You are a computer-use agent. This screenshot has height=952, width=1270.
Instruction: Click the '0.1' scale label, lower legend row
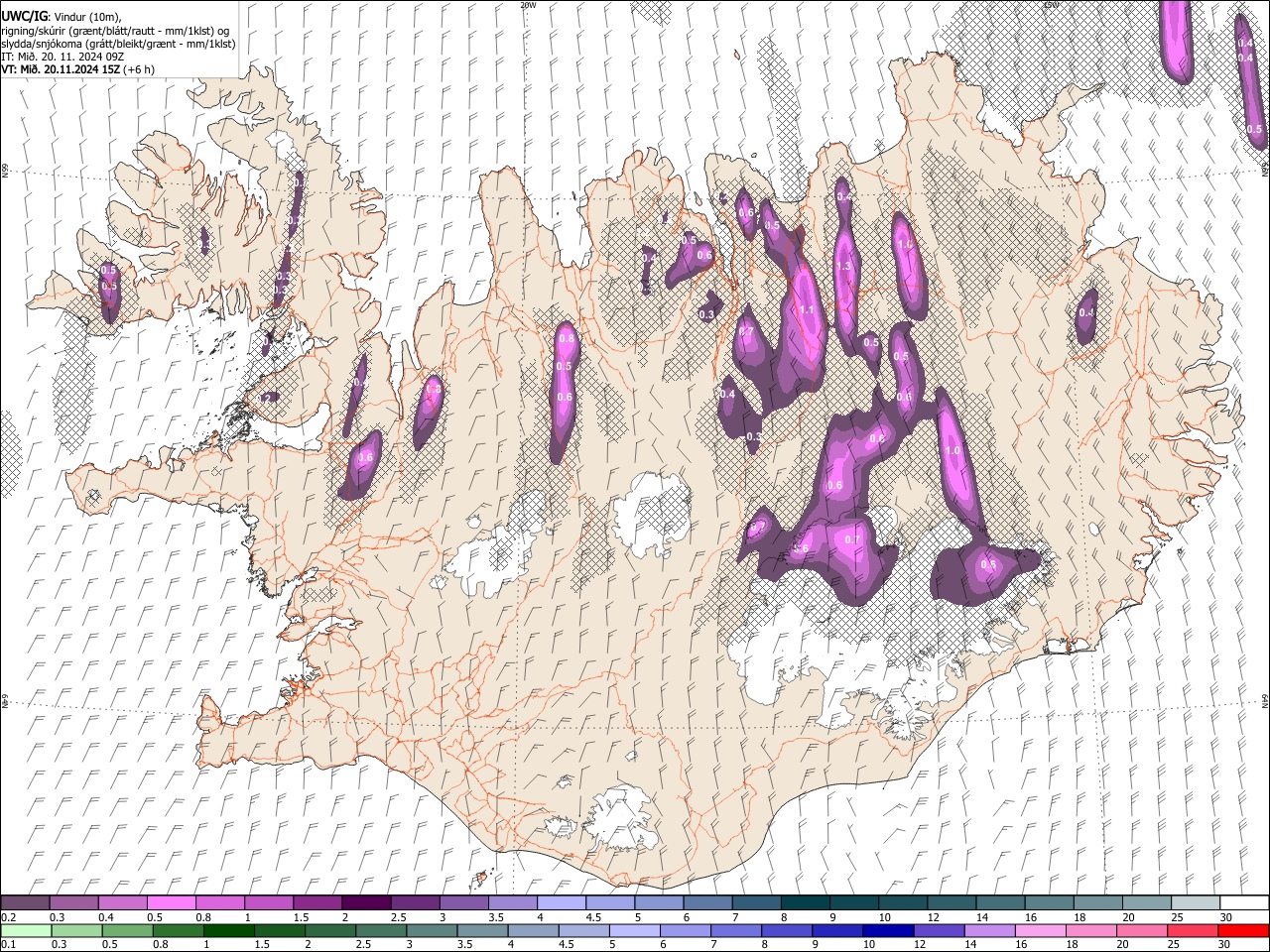pos(8,945)
